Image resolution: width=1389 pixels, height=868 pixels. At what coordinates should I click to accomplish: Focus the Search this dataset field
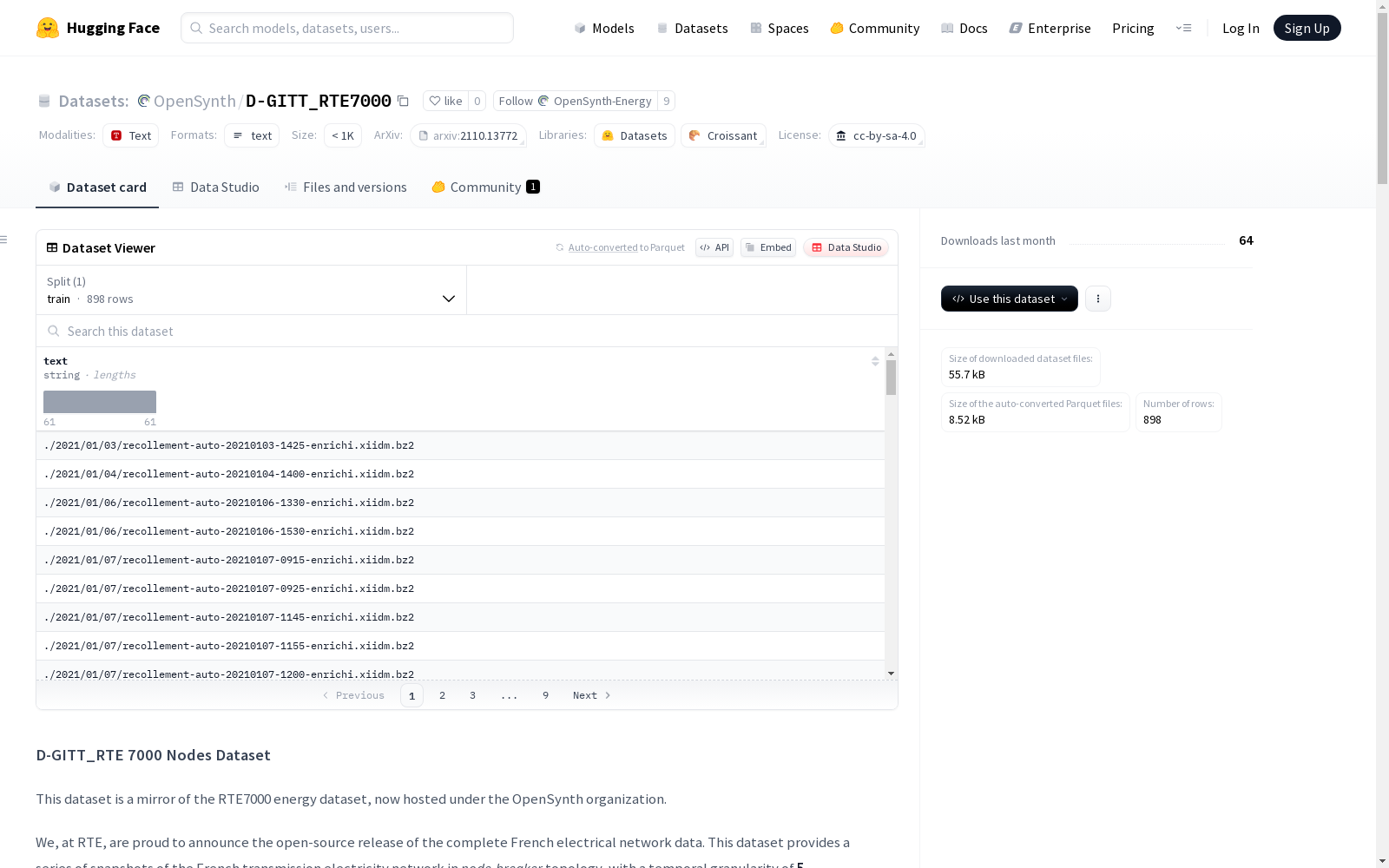[x=467, y=331]
